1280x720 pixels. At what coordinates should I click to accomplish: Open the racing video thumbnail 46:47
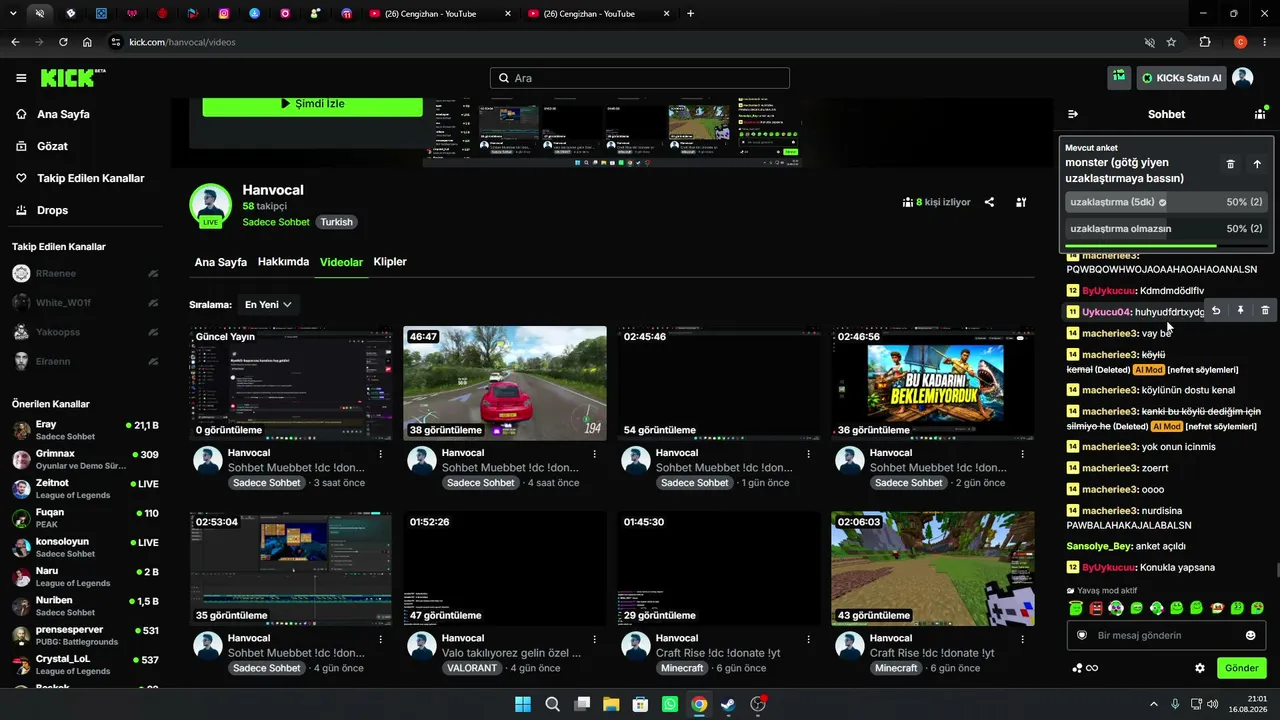[505, 383]
